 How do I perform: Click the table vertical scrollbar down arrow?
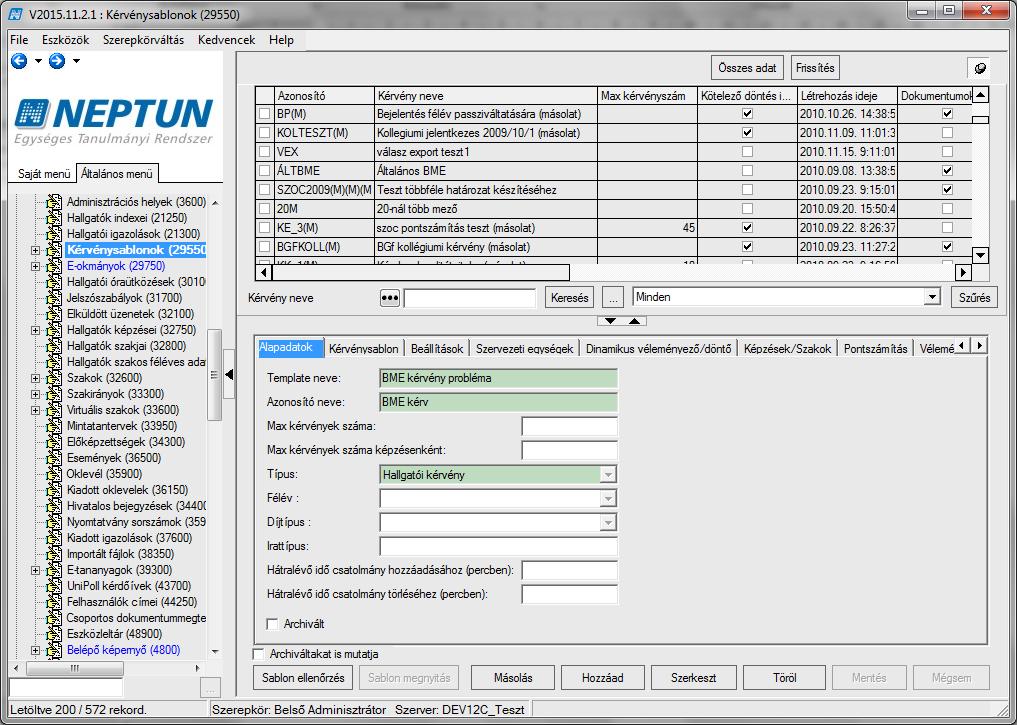tap(980, 256)
